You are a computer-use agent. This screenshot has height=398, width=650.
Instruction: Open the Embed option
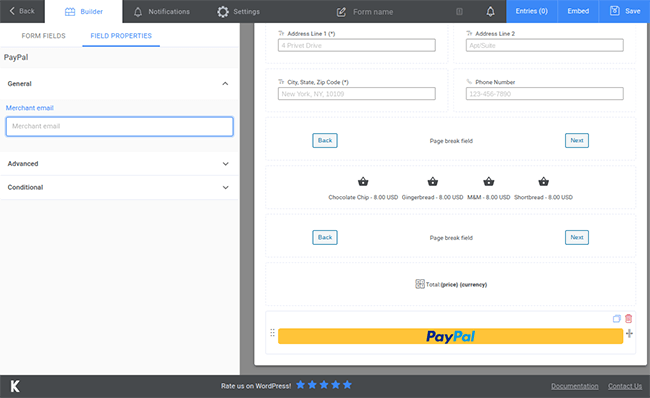[578, 11]
